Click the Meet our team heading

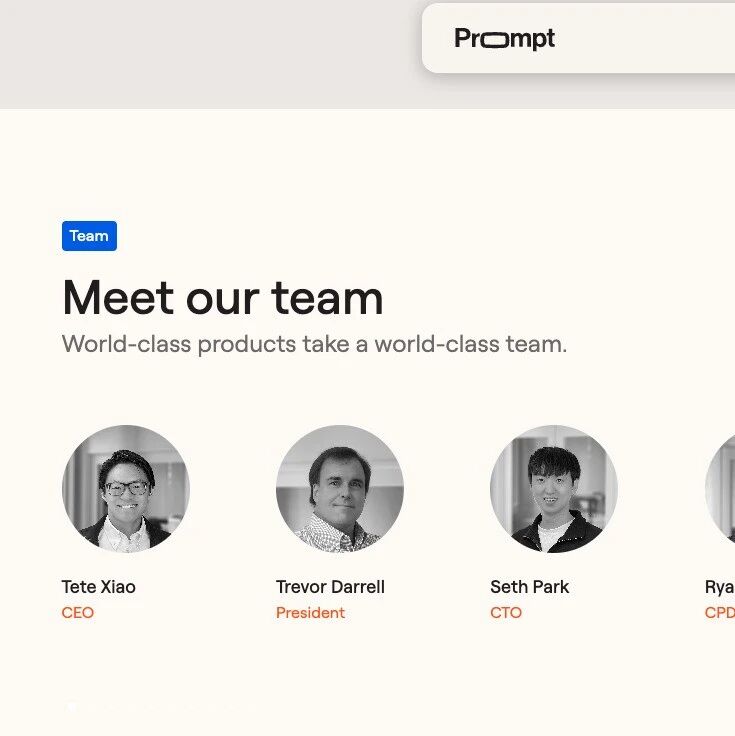(x=222, y=298)
